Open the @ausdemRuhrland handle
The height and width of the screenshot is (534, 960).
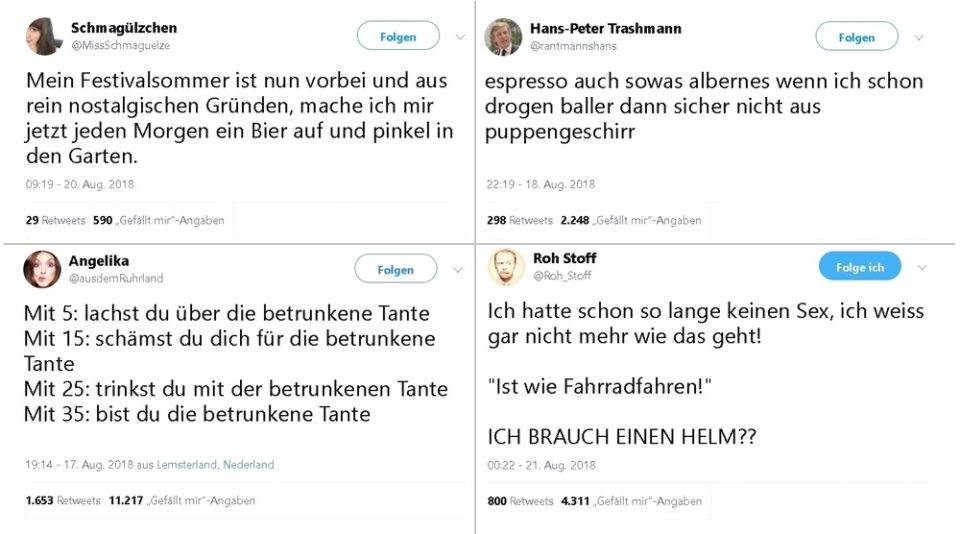(x=116, y=278)
